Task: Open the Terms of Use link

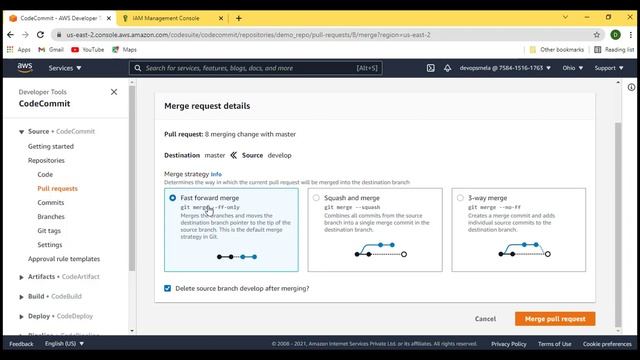Action: (554, 344)
